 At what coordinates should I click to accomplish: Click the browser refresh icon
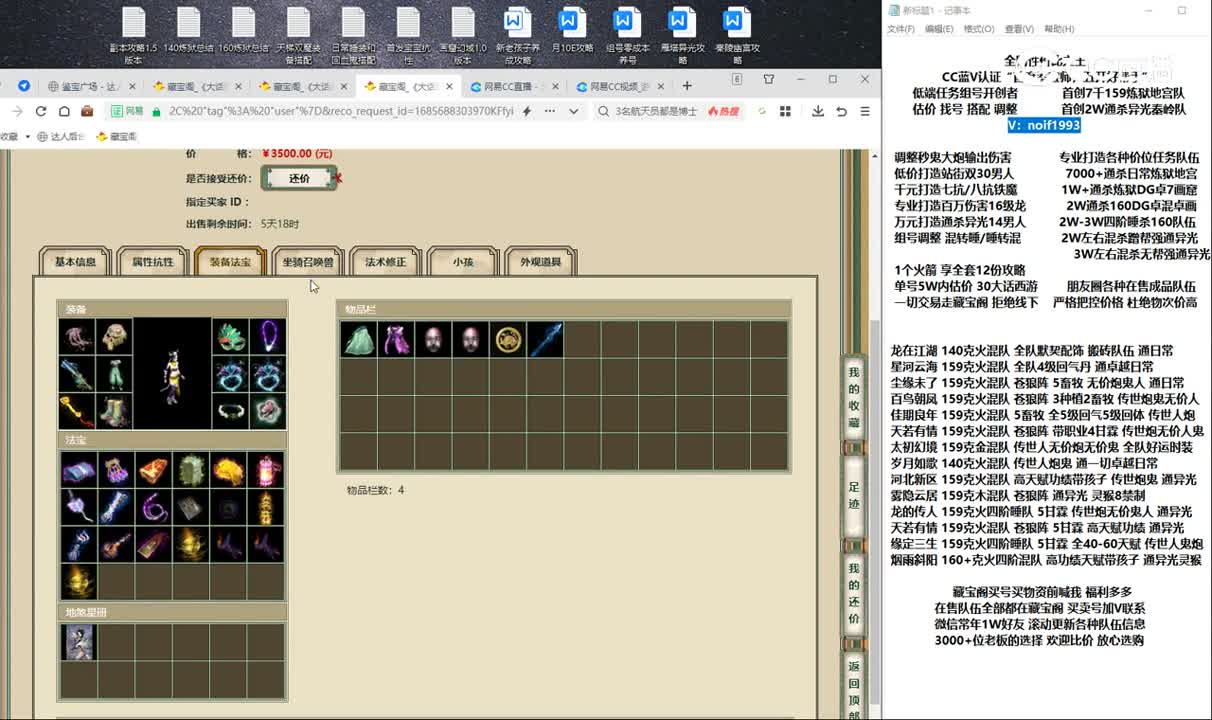click(41, 111)
